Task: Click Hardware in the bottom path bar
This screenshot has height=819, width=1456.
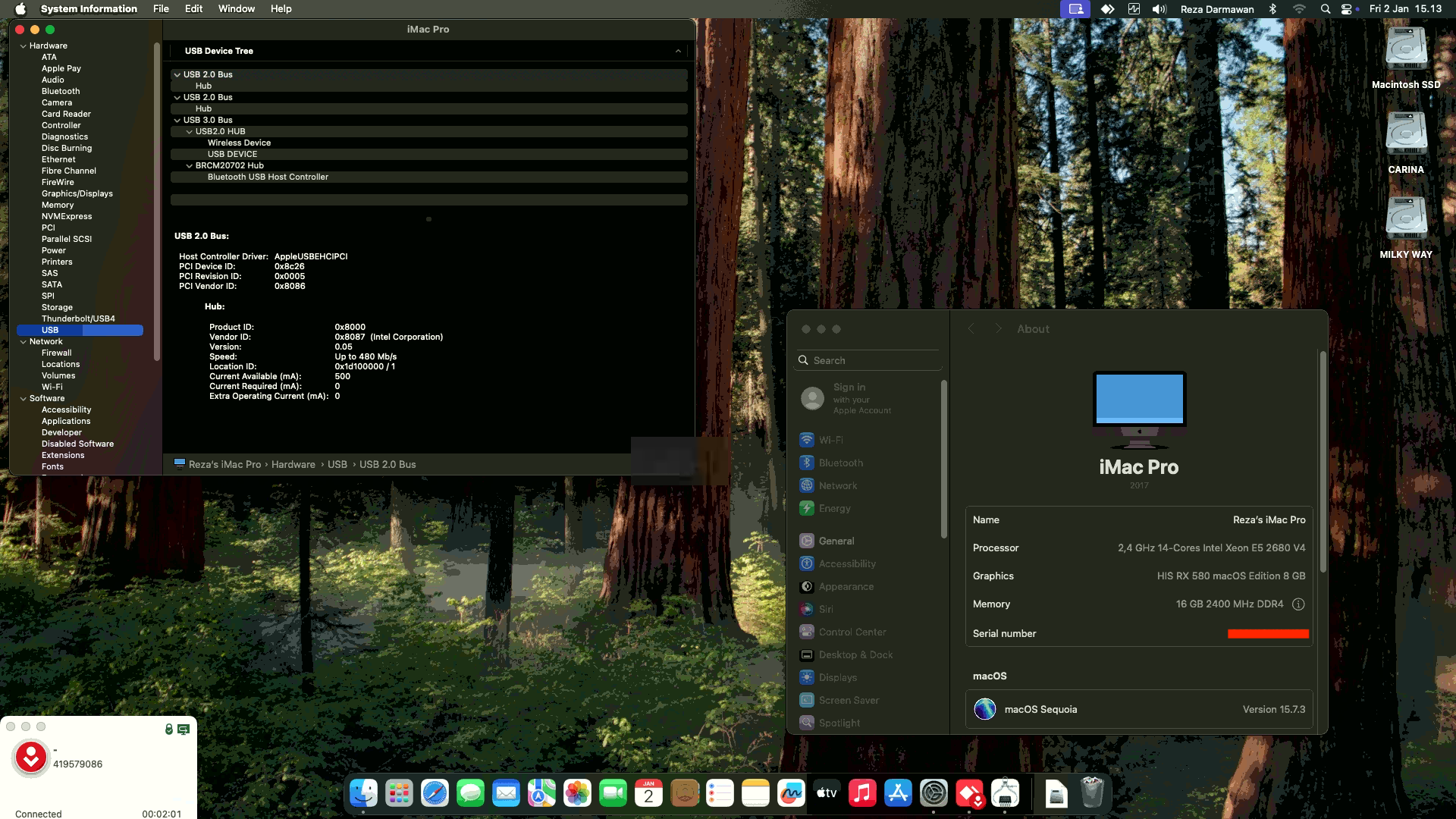Action: [x=293, y=465]
